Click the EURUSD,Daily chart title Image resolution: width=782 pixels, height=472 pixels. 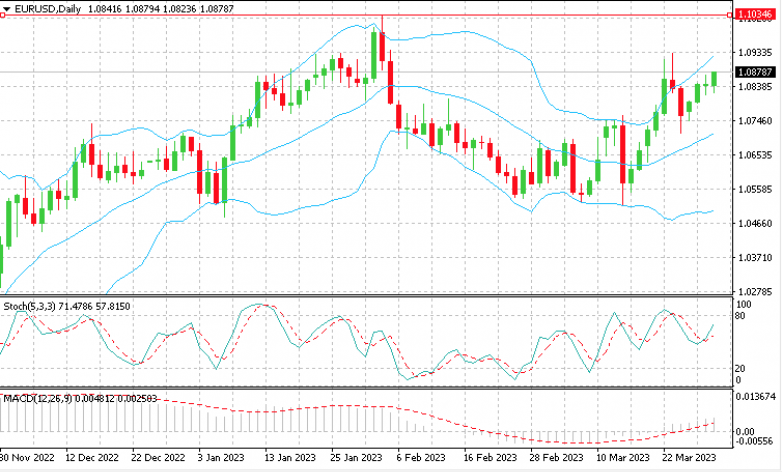pos(48,9)
